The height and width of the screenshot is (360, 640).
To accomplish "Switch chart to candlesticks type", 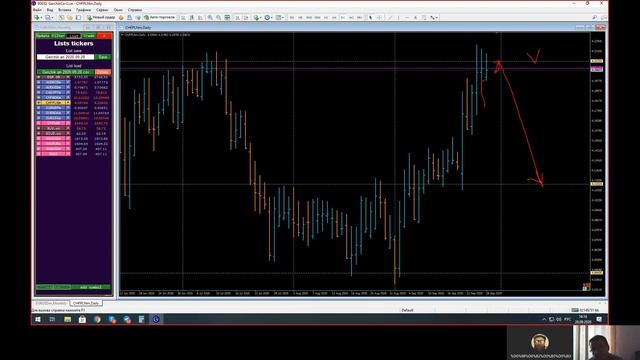I will click(x=192, y=18).
